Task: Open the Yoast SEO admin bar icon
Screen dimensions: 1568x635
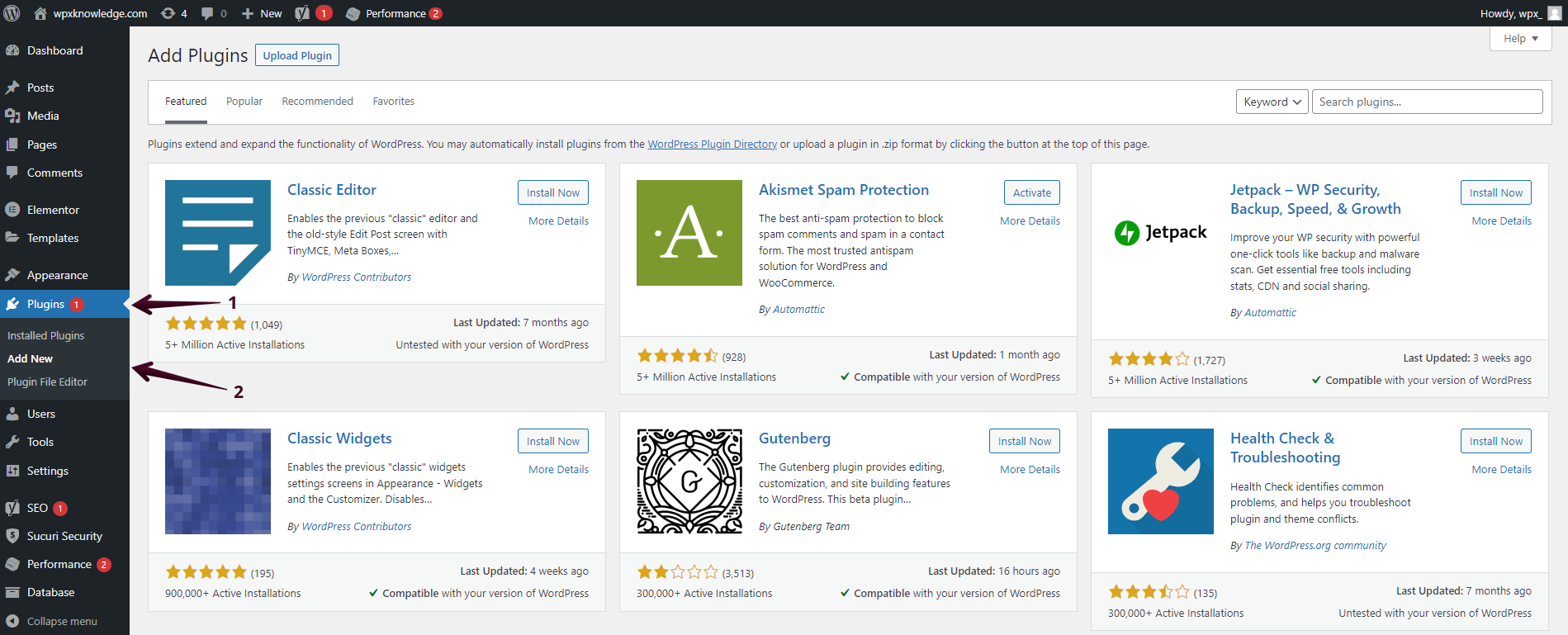Action: tap(303, 13)
